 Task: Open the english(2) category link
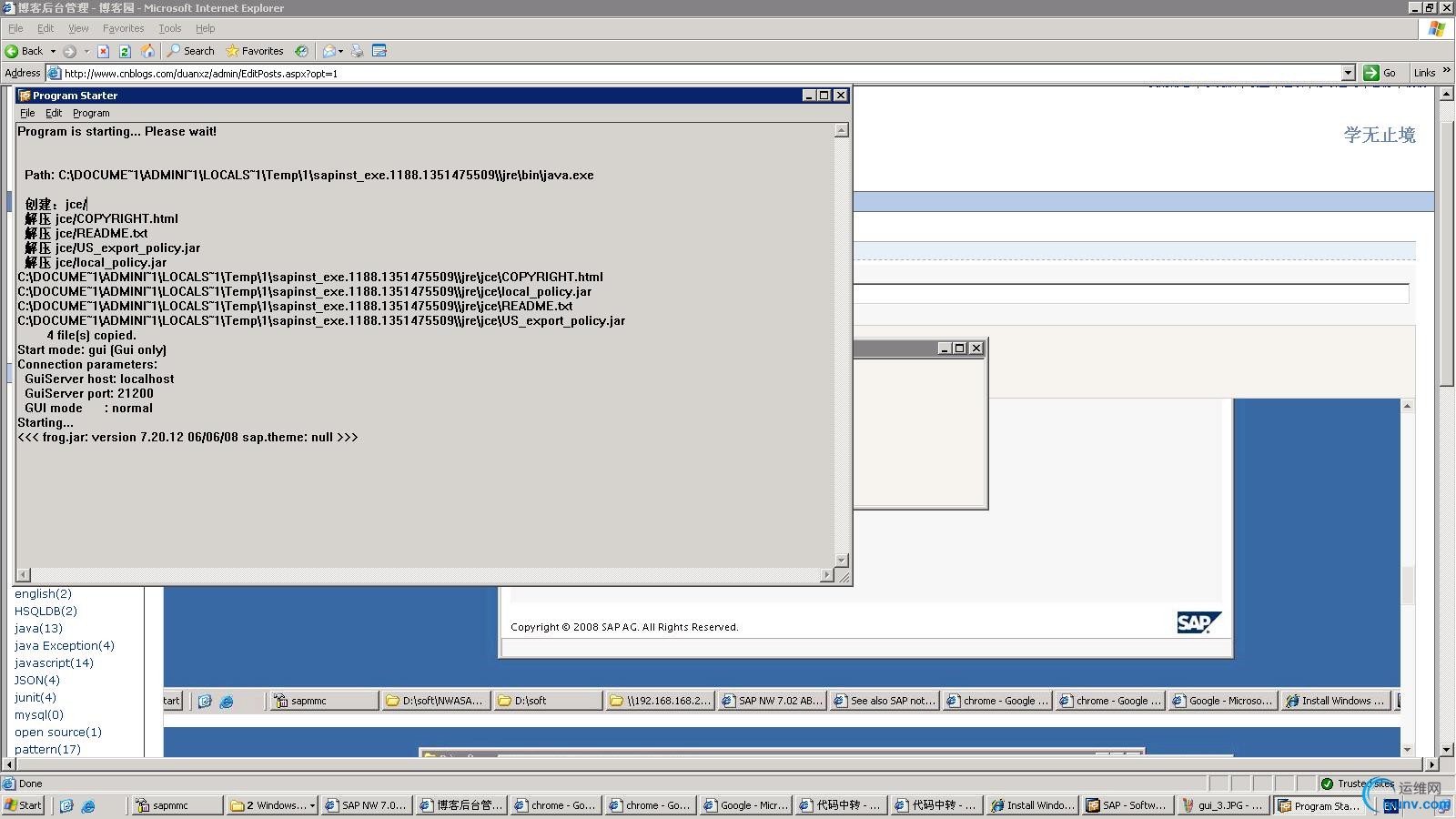pos(43,593)
